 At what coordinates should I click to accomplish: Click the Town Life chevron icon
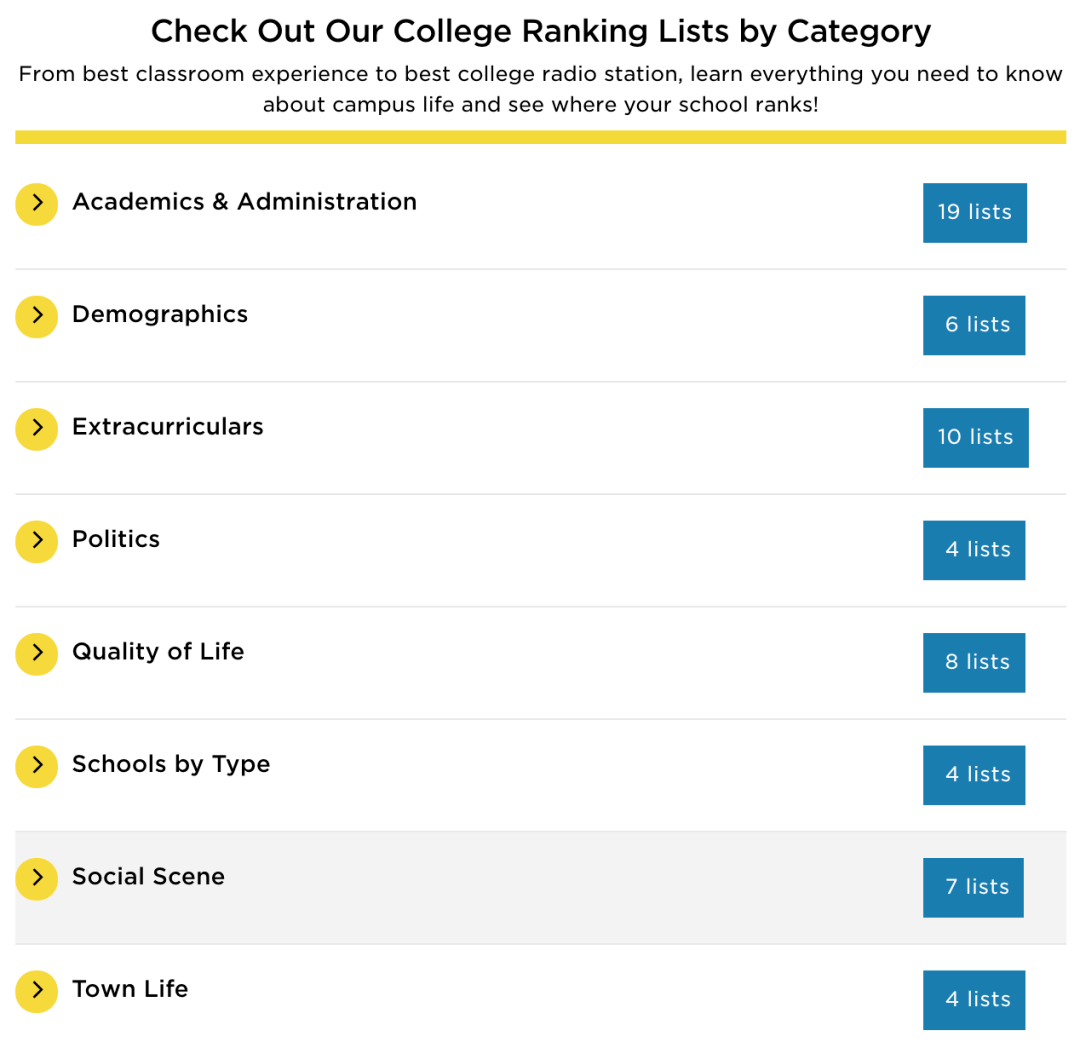point(37,991)
